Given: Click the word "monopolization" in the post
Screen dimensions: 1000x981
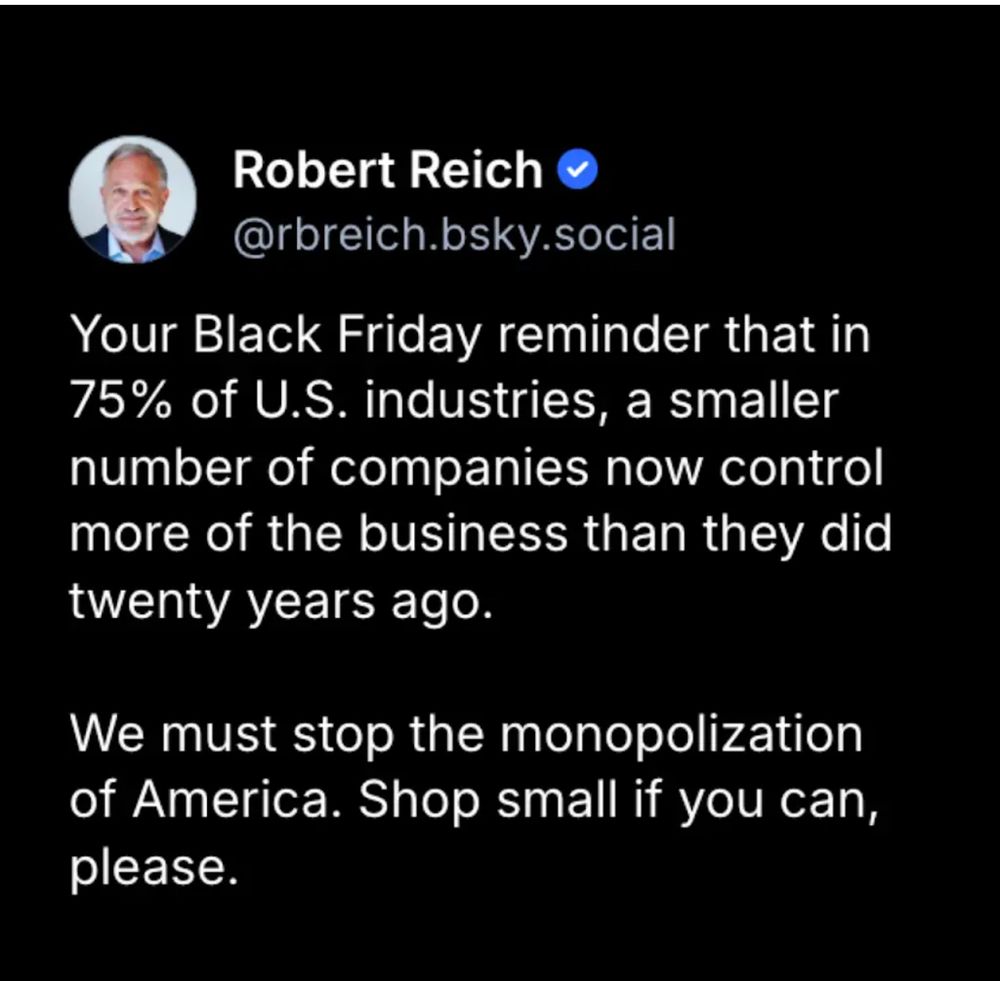Looking at the screenshot, I should [x=680, y=735].
